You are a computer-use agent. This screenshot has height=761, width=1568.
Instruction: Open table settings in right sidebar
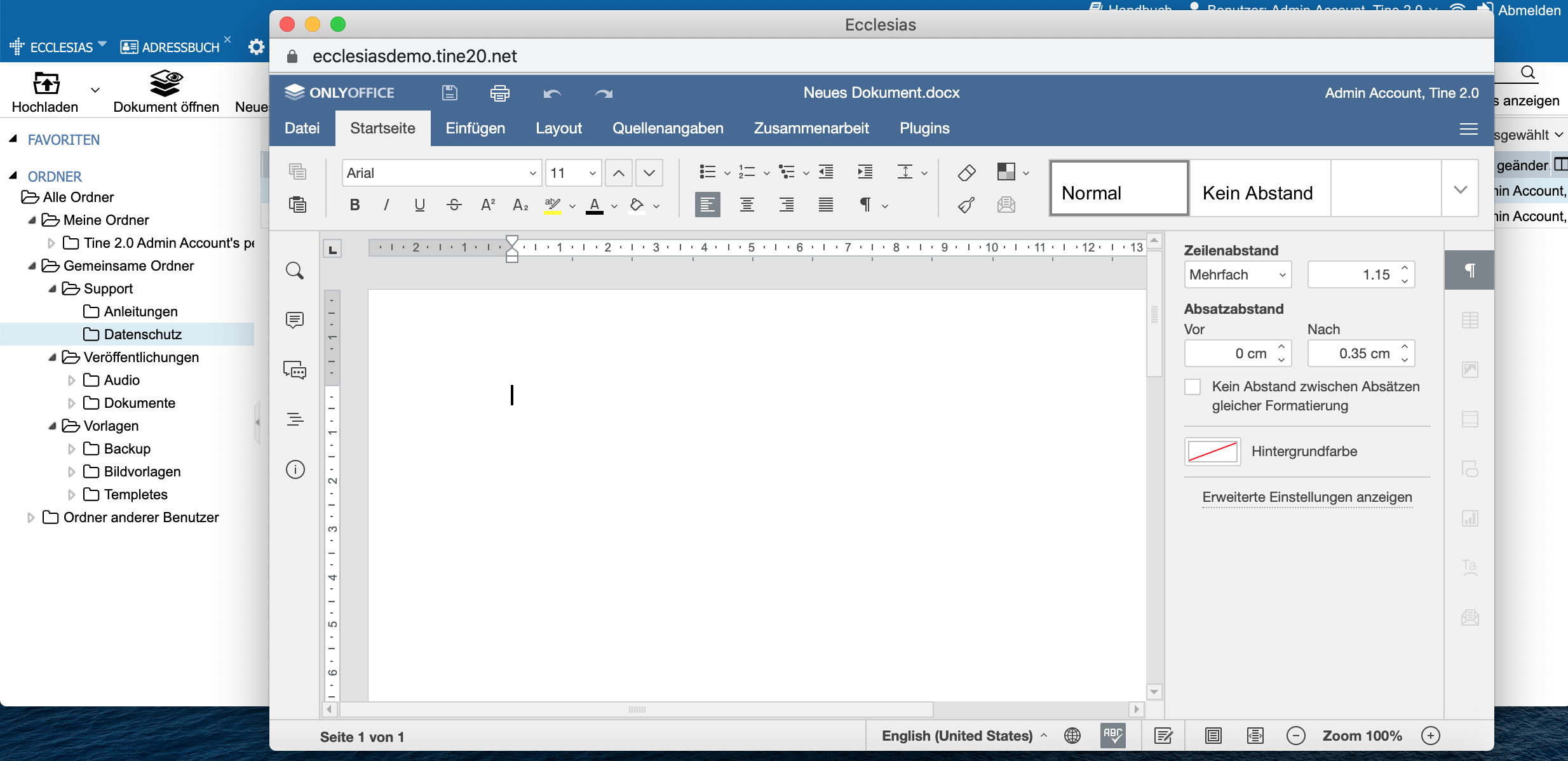click(1470, 320)
